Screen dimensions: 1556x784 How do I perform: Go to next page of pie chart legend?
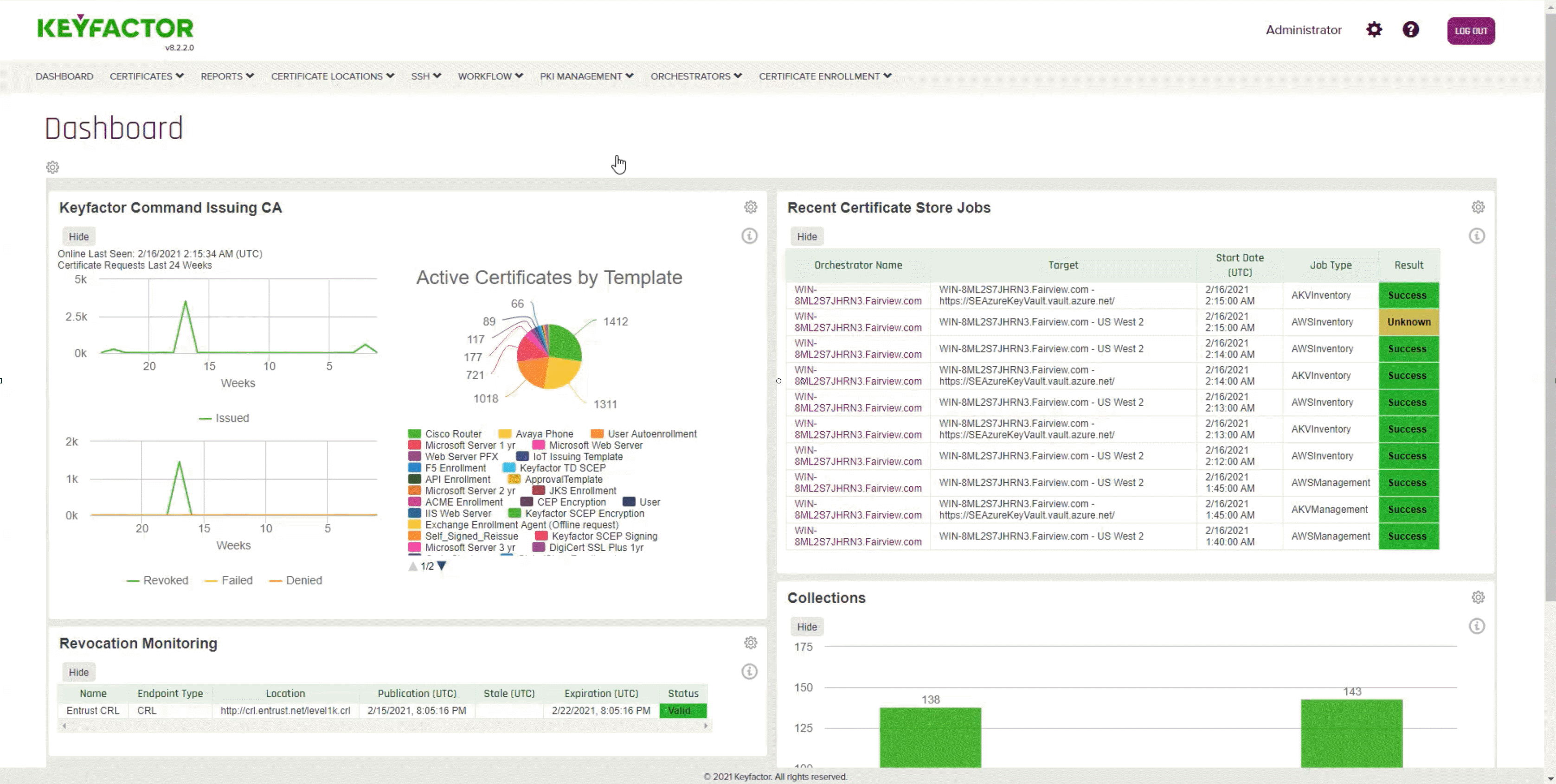442,566
